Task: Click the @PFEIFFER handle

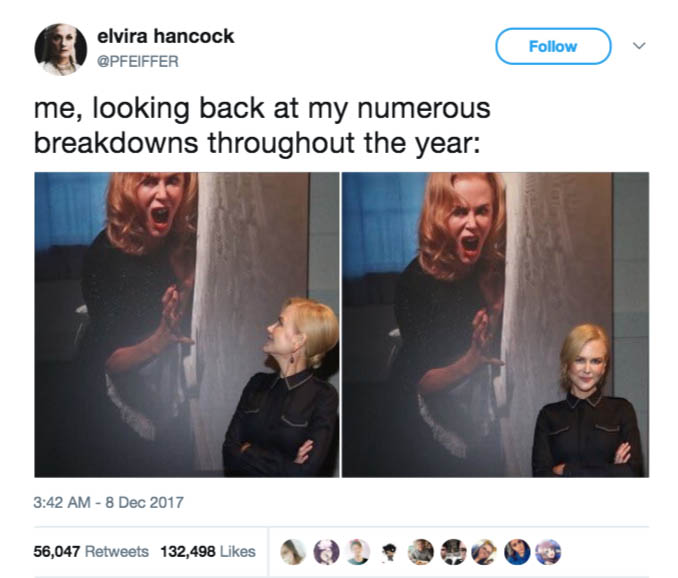Action: point(138,61)
